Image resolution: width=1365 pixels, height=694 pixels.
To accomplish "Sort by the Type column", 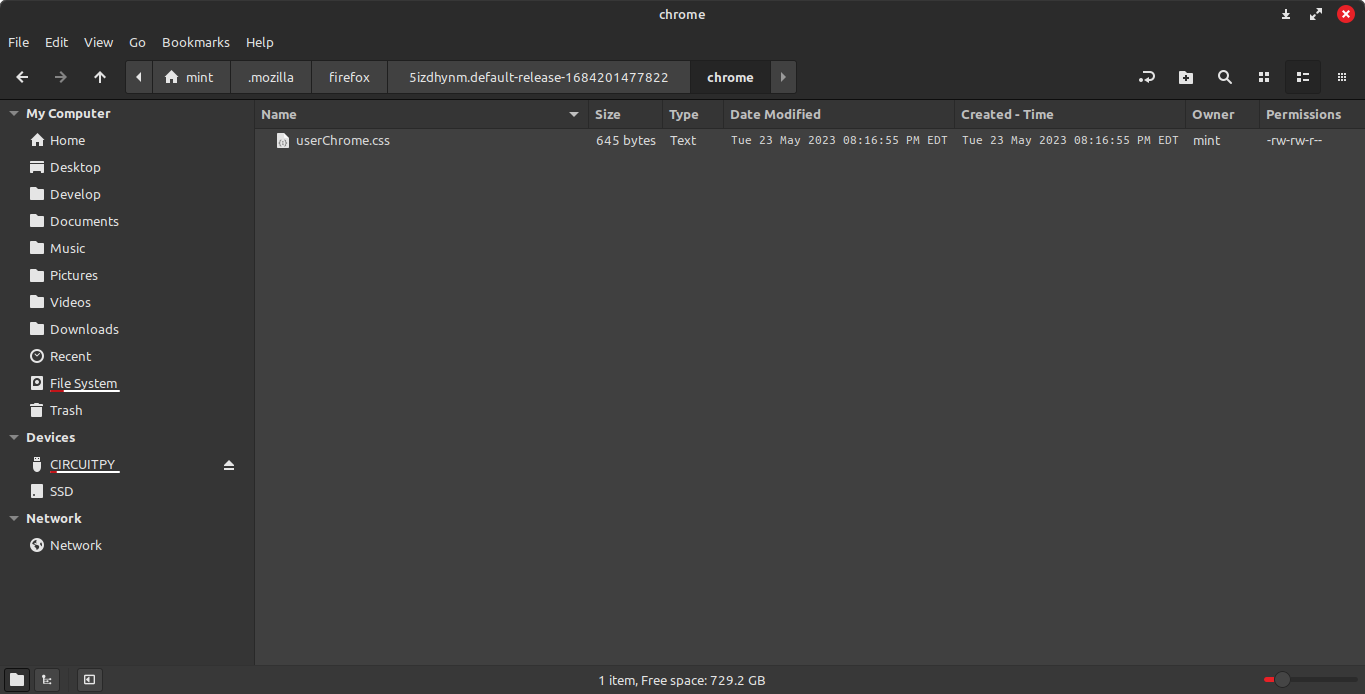I will (693, 115).
